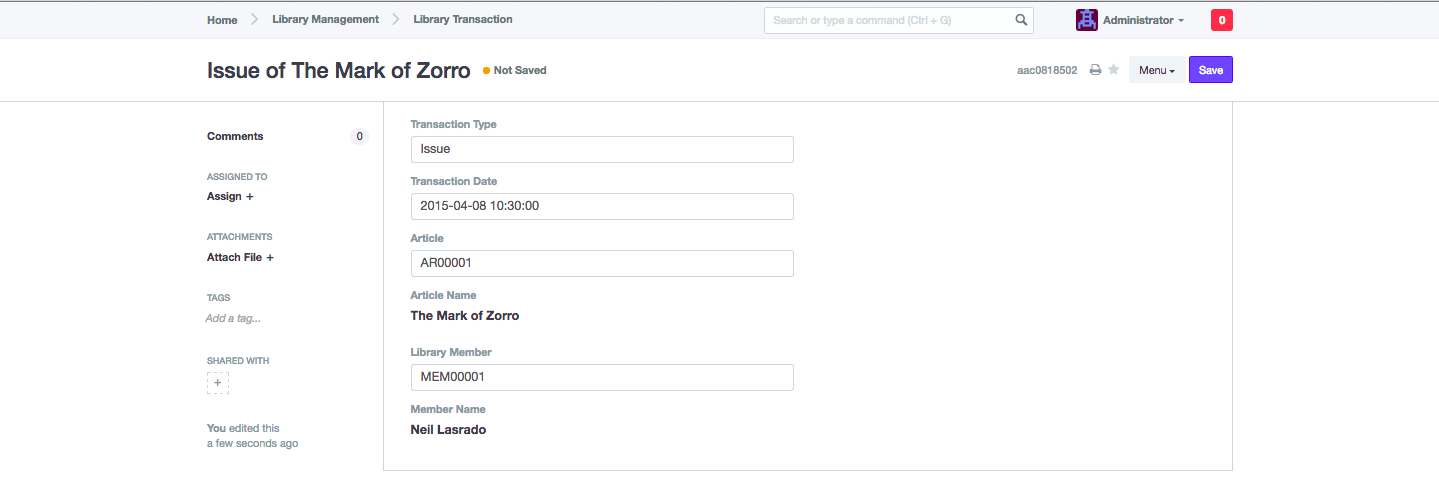This screenshot has height=481, width=1439.
Task: Click the comments count bubble
Action: point(359,136)
